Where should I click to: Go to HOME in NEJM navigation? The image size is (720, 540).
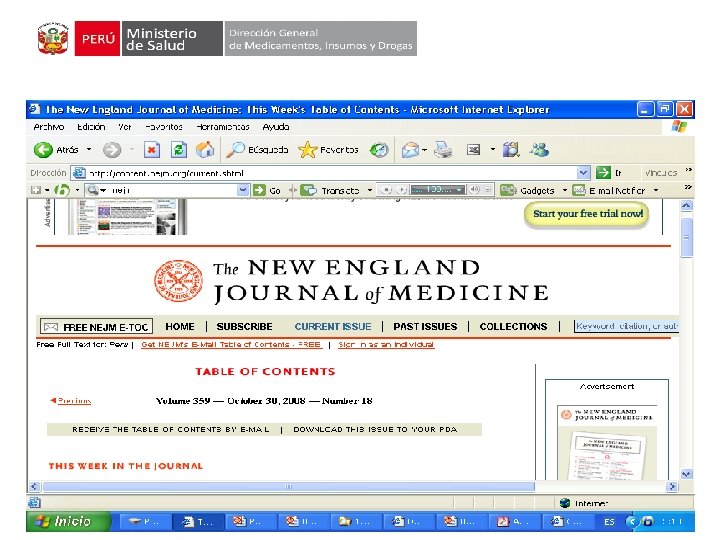click(180, 326)
